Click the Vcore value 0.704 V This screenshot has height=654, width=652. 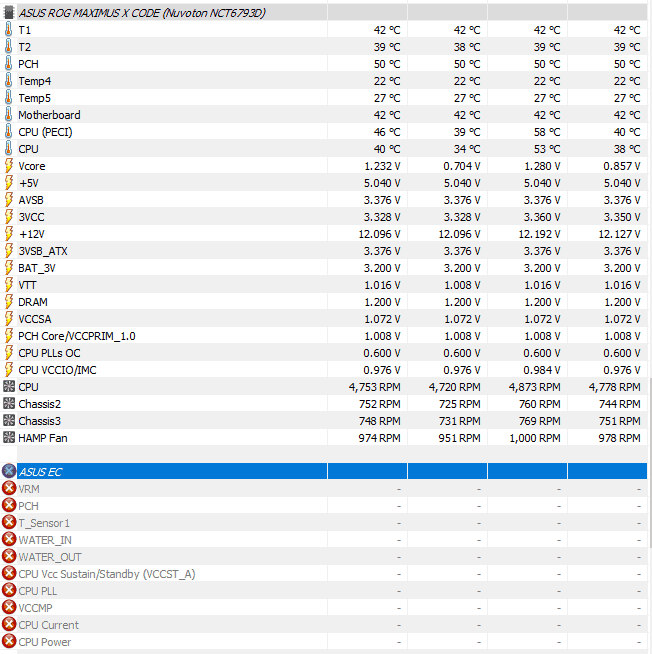point(461,166)
